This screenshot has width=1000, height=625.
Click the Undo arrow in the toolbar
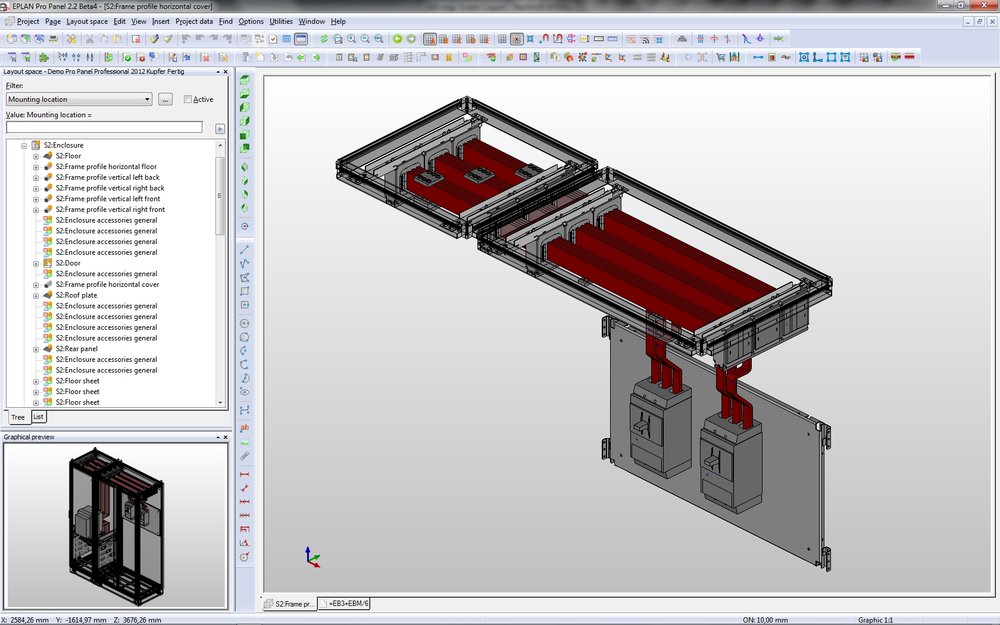click(x=184, y=38)
